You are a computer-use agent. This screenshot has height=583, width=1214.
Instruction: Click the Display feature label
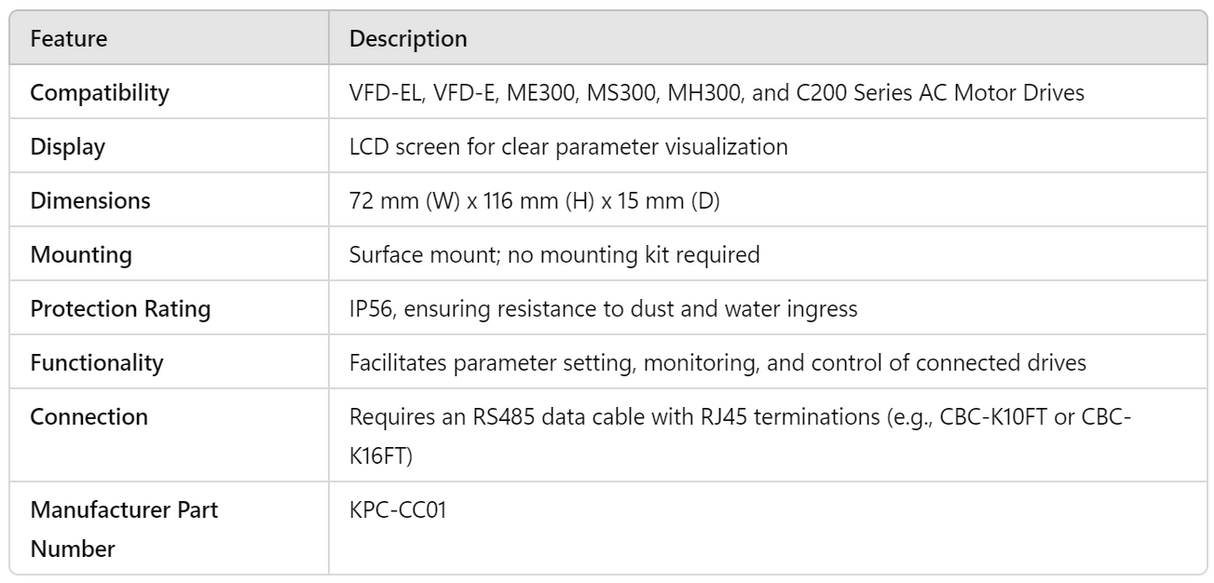[67, 147]
